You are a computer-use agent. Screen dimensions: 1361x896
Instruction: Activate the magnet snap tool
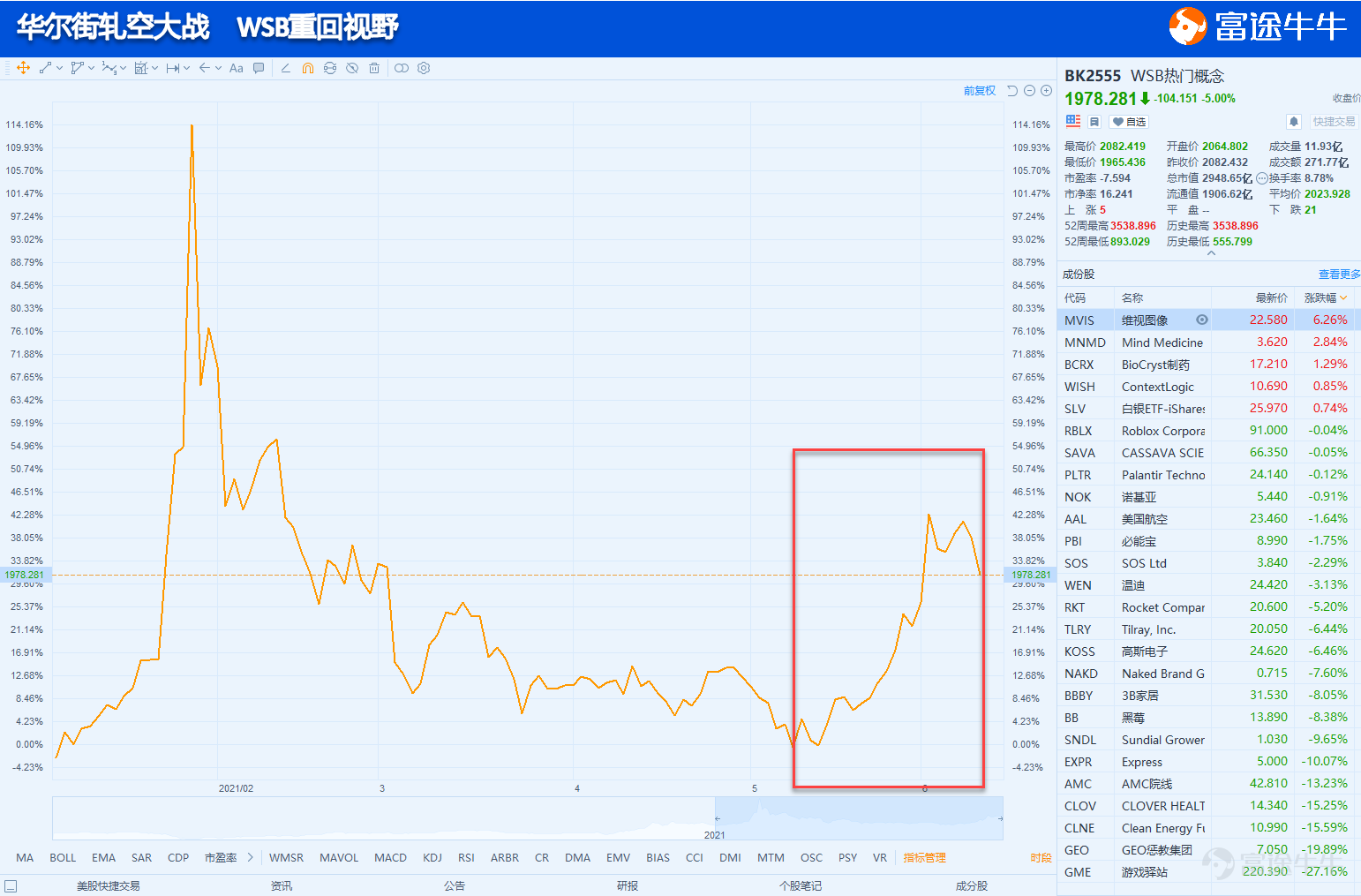point(308,68)
